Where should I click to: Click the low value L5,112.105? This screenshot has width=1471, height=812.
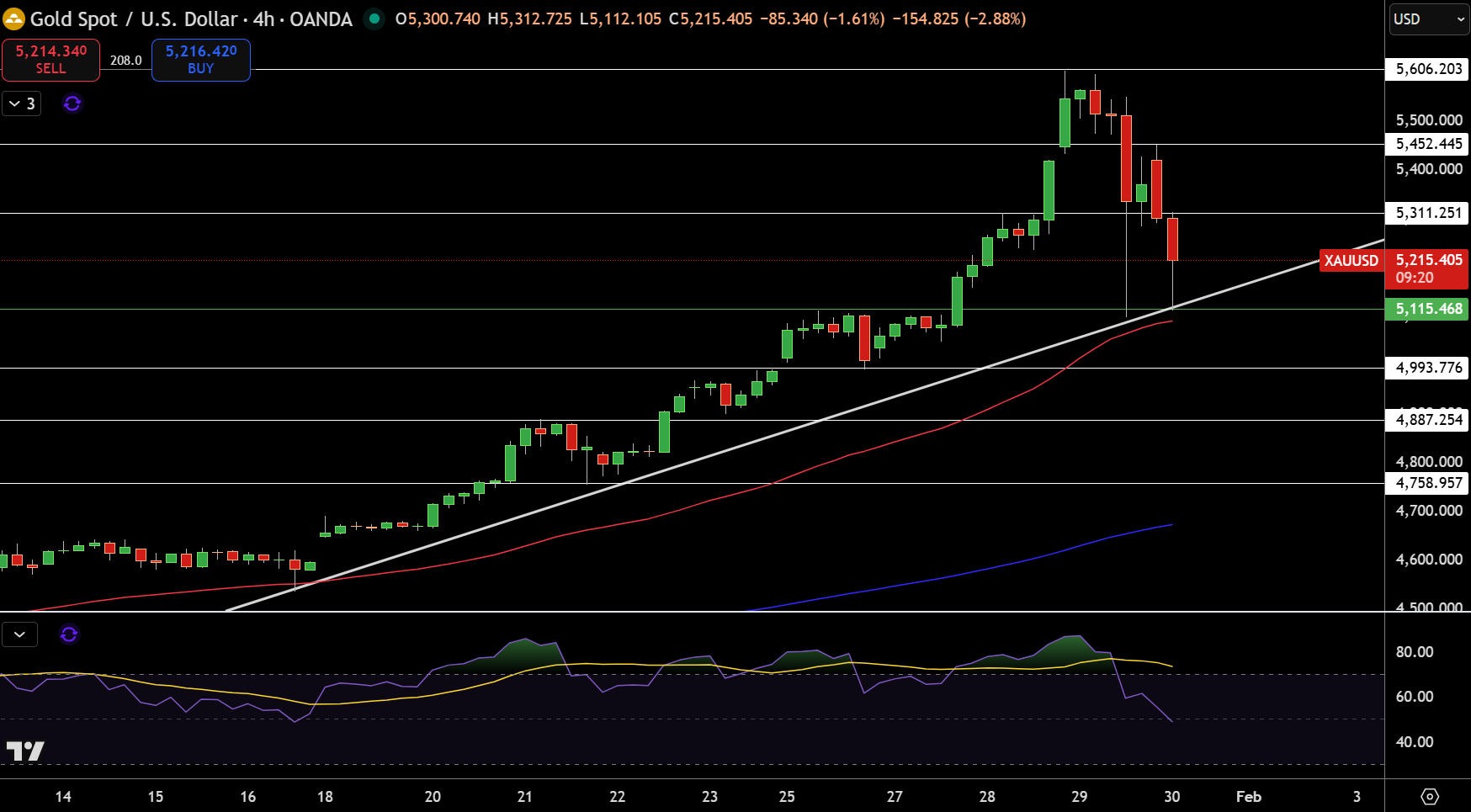coord(620,19)
